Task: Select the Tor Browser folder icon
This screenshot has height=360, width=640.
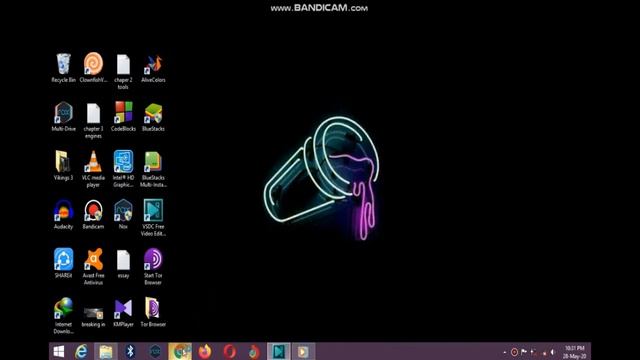Action: [x=153, y=312]
